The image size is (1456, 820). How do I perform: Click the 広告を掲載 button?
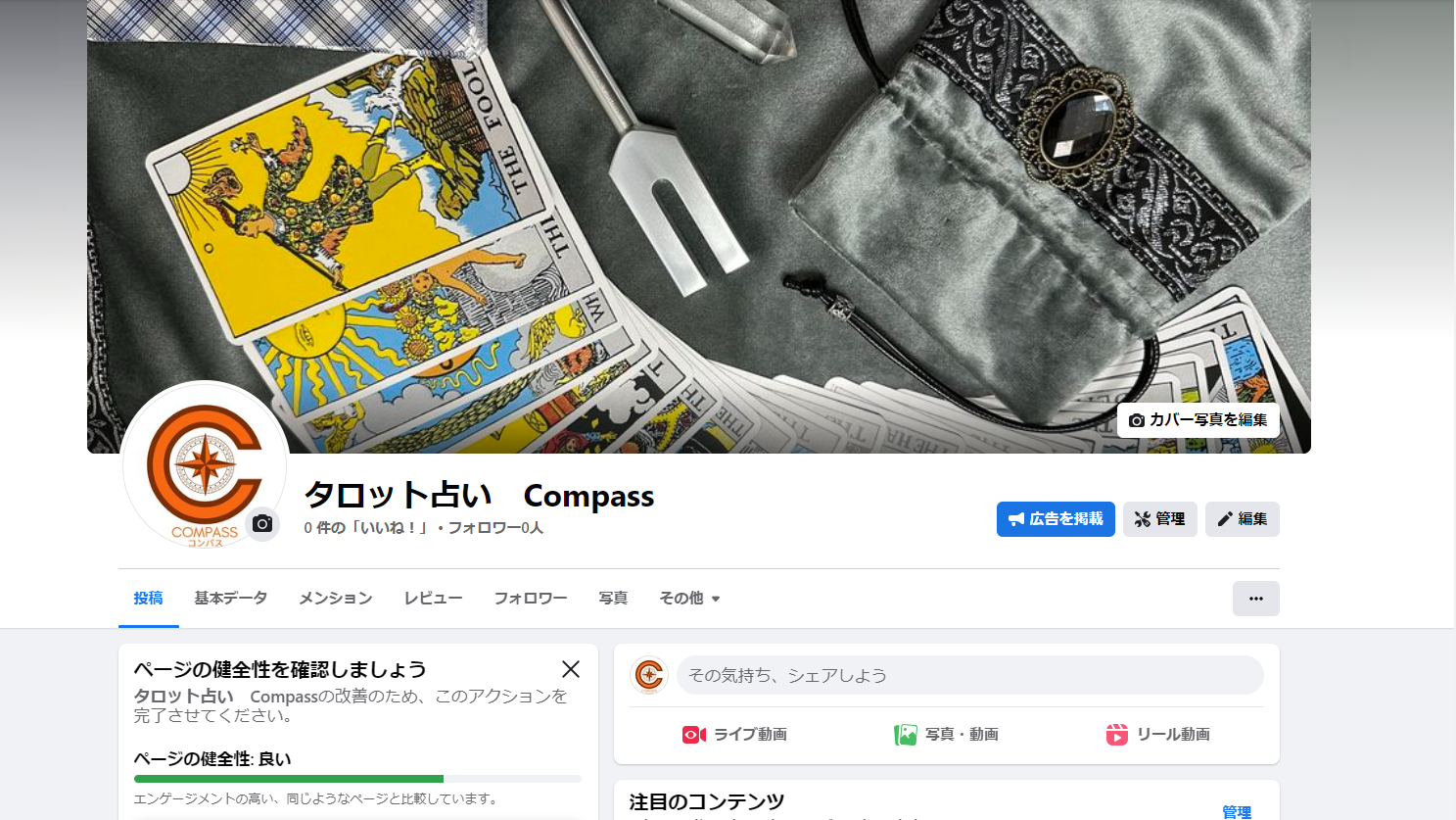(x=1056, y=519)
